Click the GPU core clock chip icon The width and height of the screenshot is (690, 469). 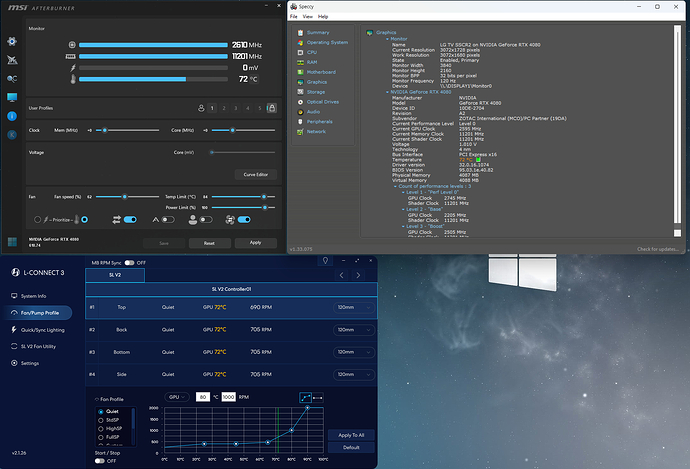click(x=72, y=45)
